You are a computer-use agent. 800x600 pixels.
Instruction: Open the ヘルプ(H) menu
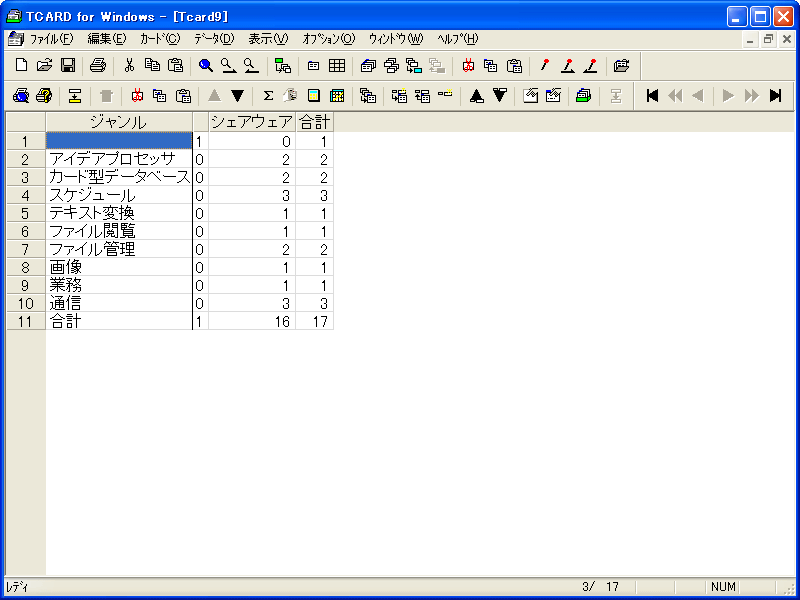(457, 39)
